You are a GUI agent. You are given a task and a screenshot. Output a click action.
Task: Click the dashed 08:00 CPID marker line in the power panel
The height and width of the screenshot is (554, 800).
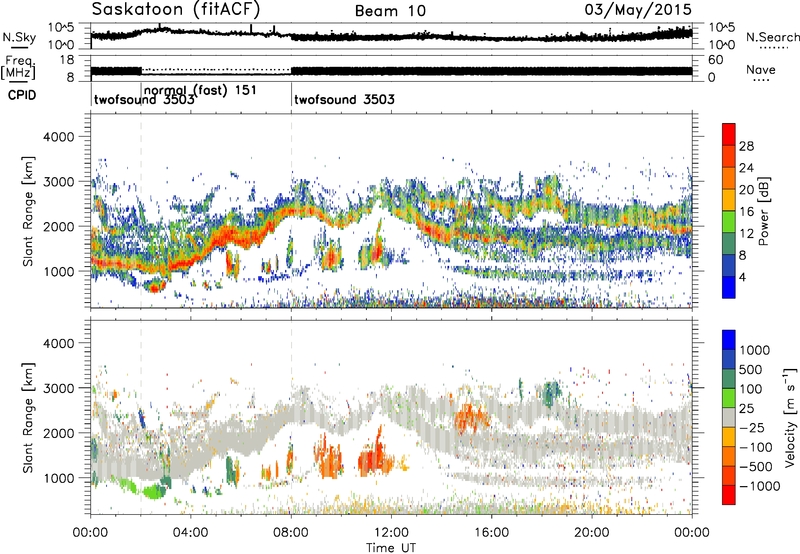click(x=291, y=211)
